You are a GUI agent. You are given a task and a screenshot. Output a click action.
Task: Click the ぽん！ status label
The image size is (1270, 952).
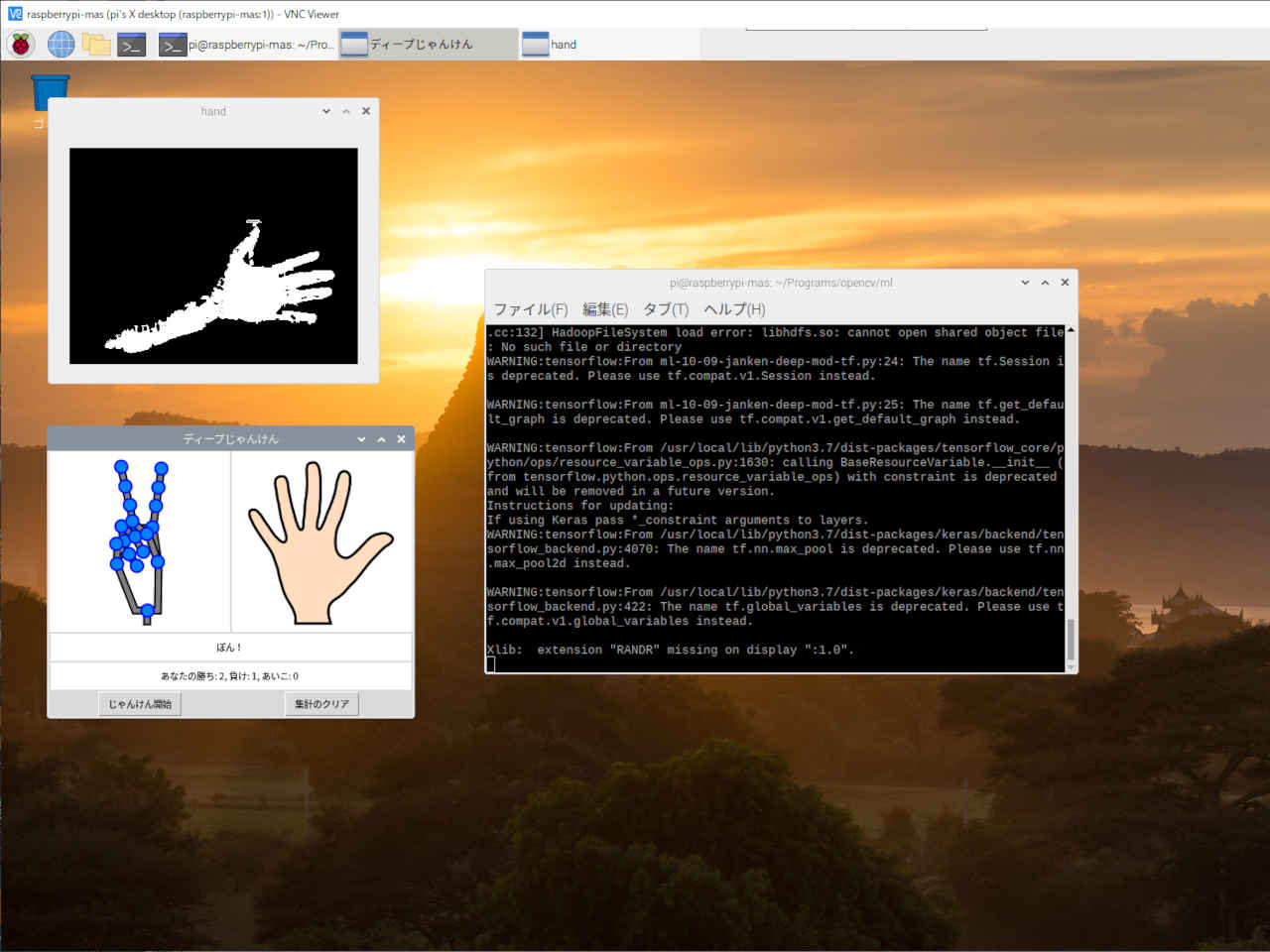(x=230, y=648)
